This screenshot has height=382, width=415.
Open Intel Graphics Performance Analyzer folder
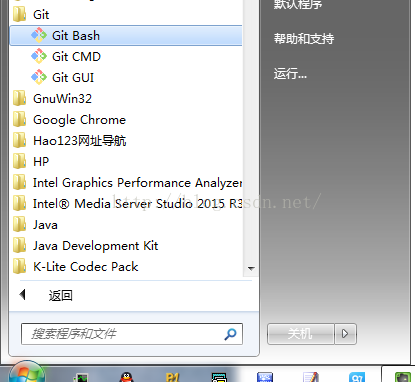pyautogui.click(x=126, y=183)
